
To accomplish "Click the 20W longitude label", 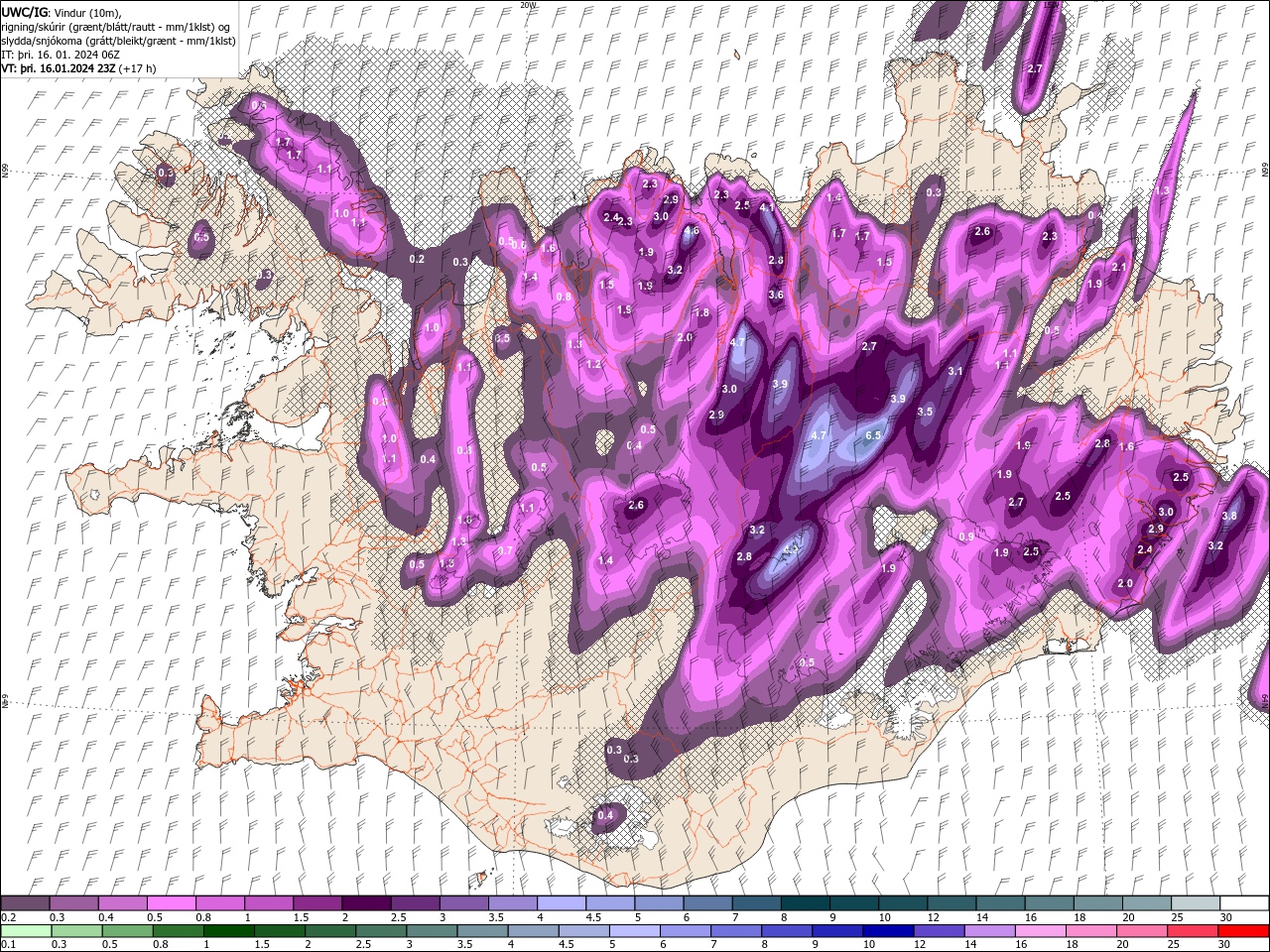I will (x=528, y=4).
